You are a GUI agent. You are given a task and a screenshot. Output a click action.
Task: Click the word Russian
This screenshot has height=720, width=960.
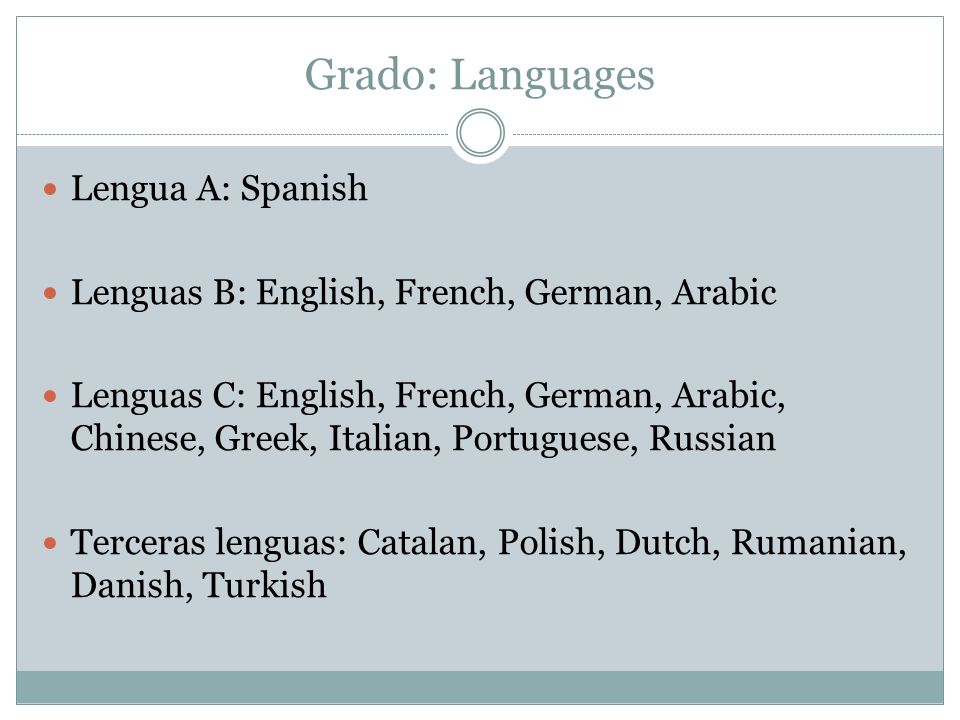coord(712,438)
